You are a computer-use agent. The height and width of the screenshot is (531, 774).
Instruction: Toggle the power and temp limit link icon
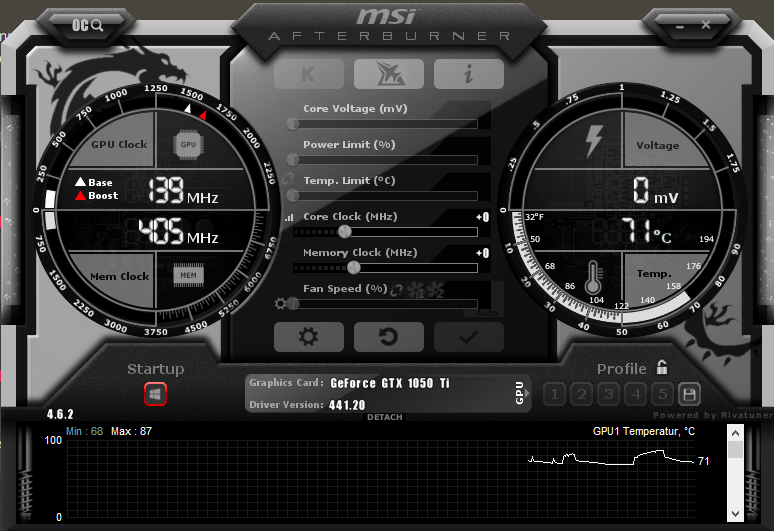tap(288, 178)
